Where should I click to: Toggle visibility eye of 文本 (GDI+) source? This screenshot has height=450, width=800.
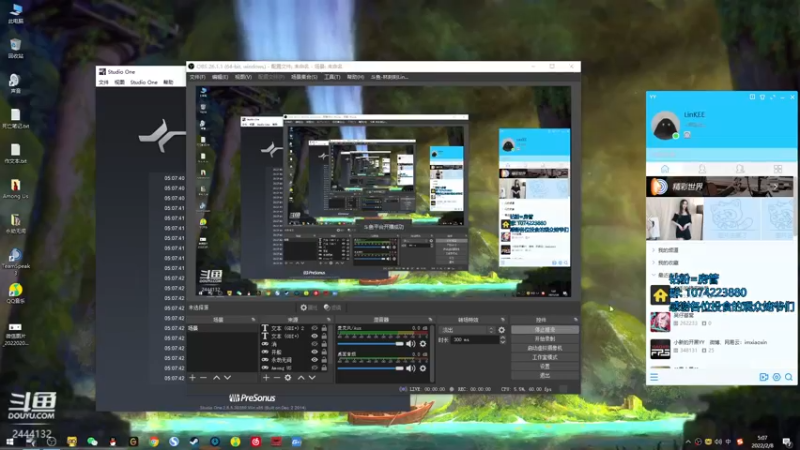pyautogui.click(x=315, y=336)
